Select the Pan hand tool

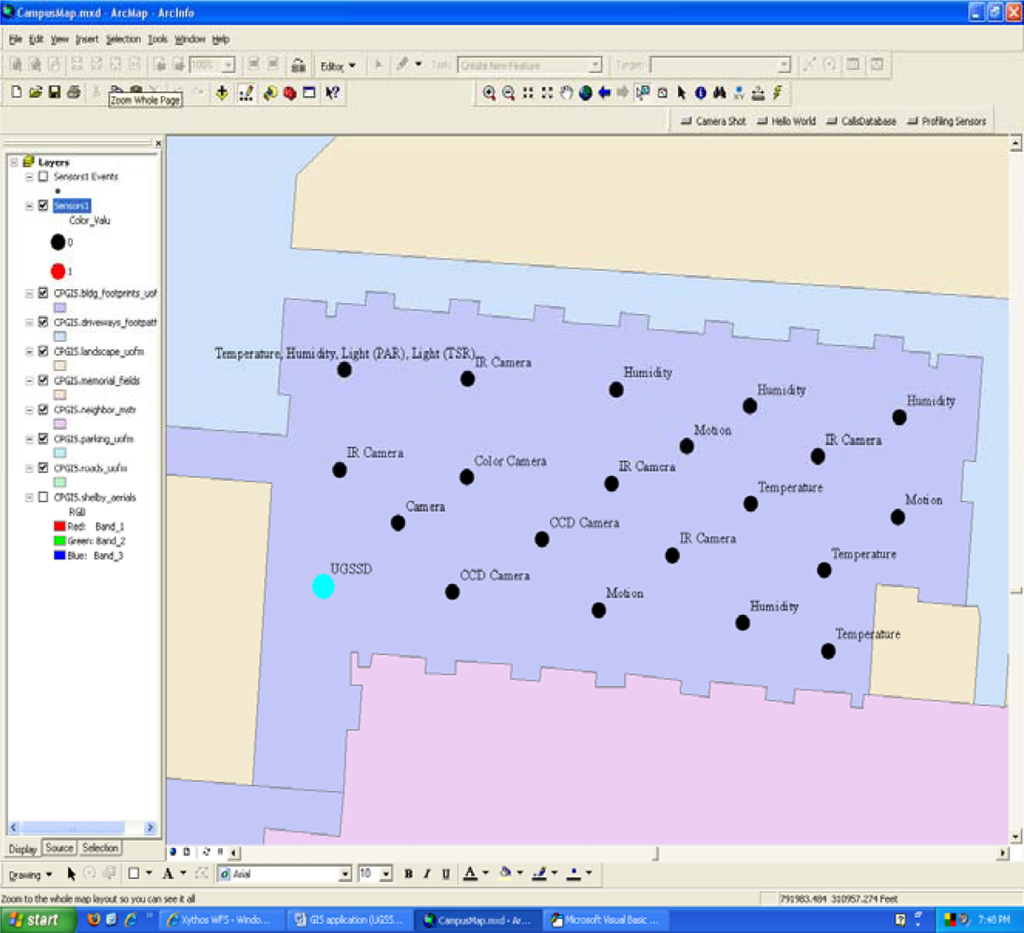[x=566, y=93]
